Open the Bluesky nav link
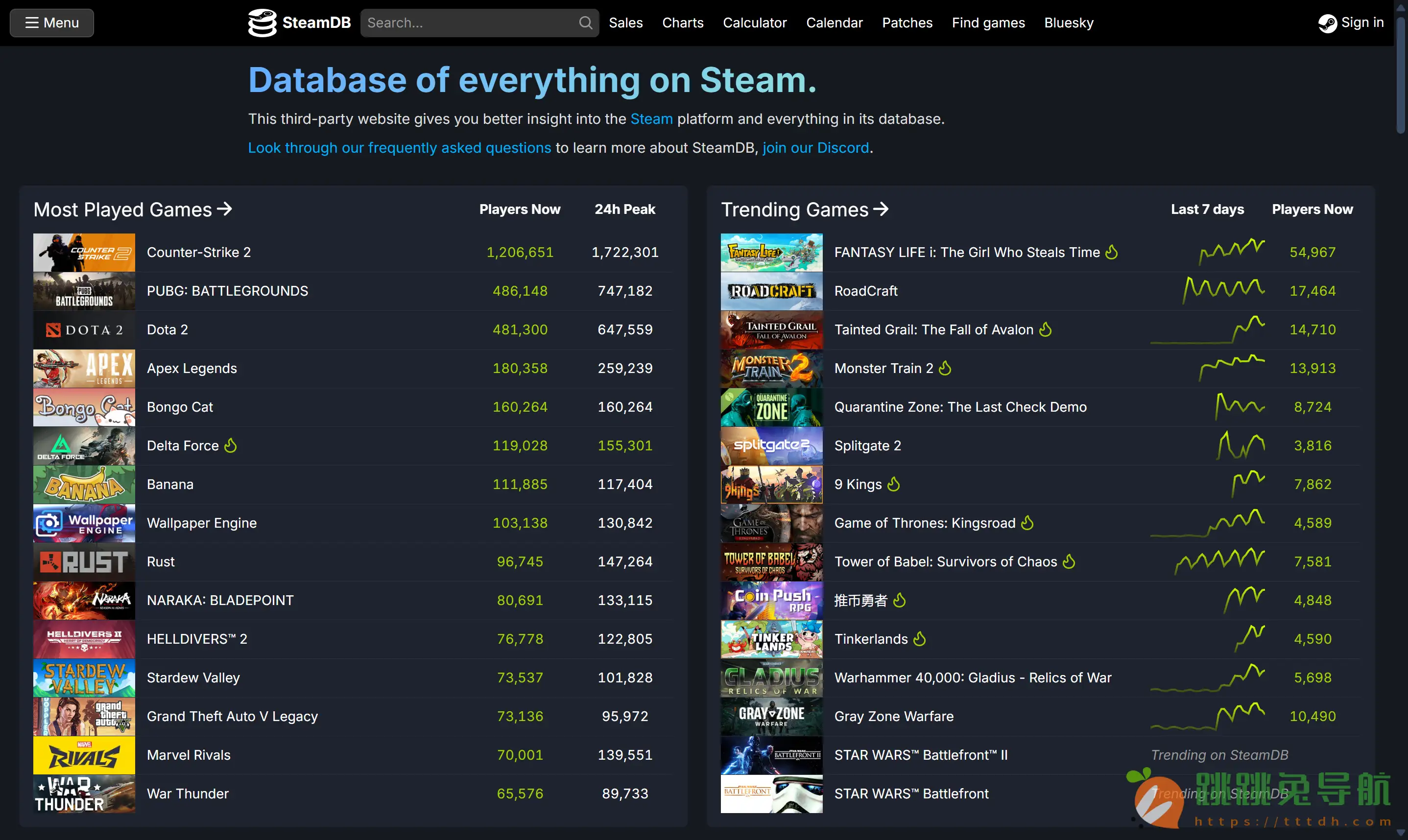 [x=1068, y=23]
